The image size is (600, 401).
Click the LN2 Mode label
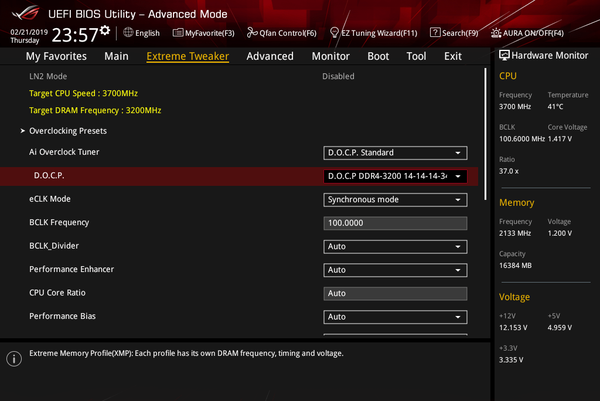pos(48,76)
